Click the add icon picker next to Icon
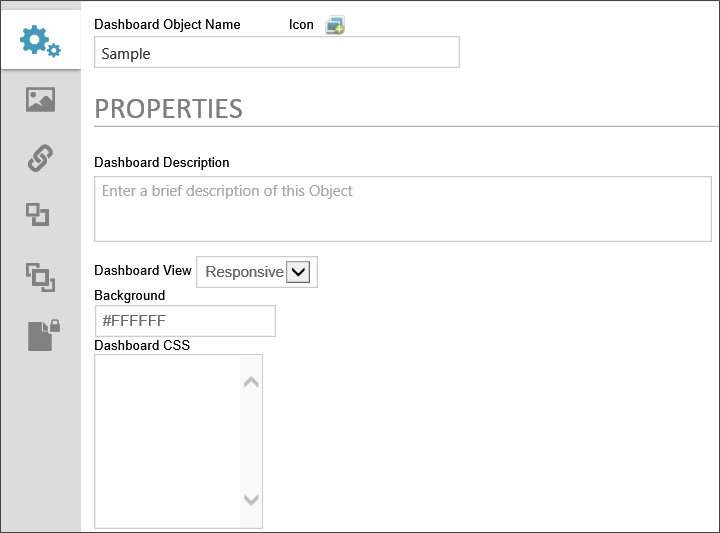This screenshot has height=533, width=720. (x=335, y=25)
